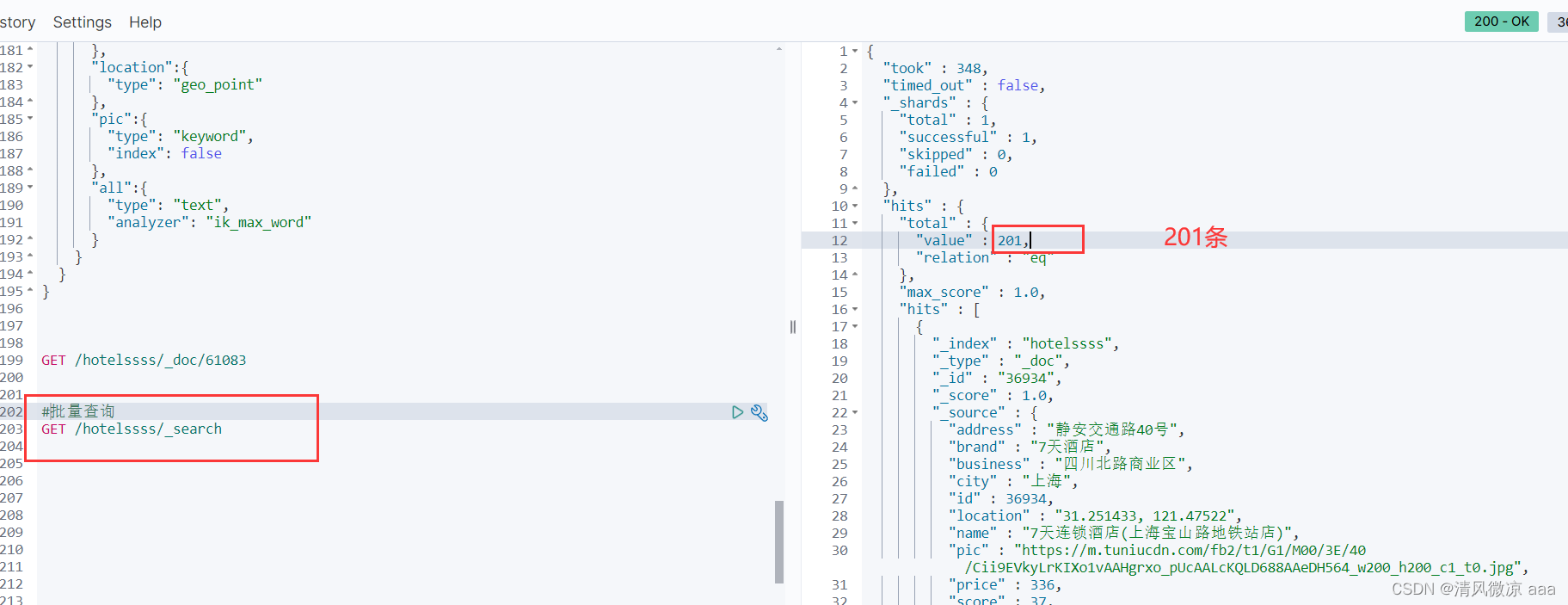Image resolution: width=1568 pixels, height=605 pixels.
Task: Open the wrench actions menu for the request
Action: [759, 412]
